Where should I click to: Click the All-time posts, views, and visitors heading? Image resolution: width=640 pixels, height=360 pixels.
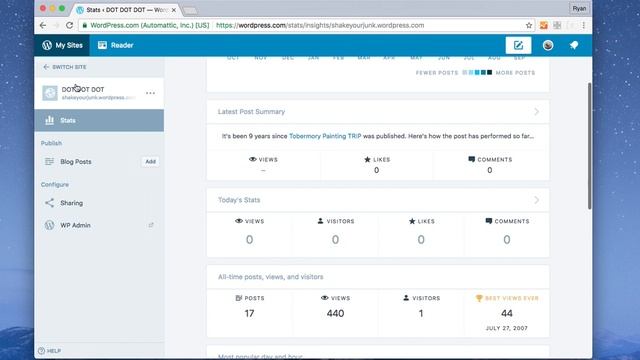271,277
